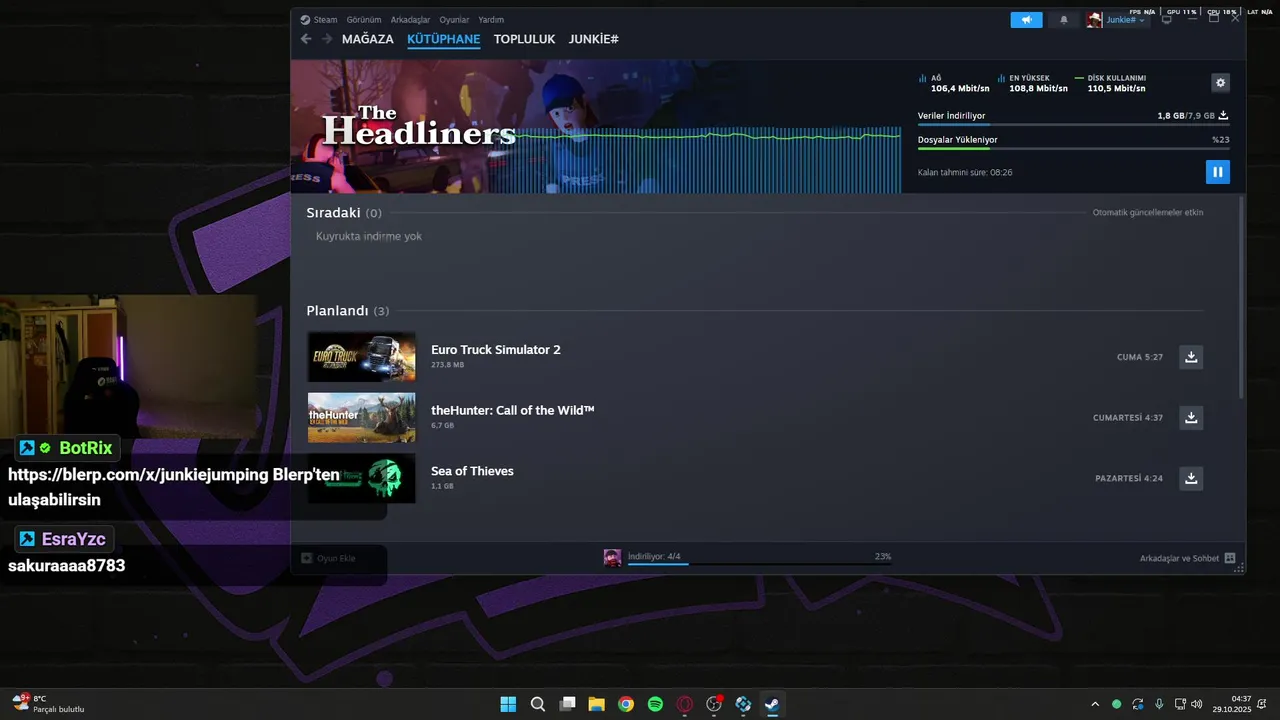The image size is (1280, 720).
Task: Open File Explorer from the taskbar
Action: pos(596,704)
